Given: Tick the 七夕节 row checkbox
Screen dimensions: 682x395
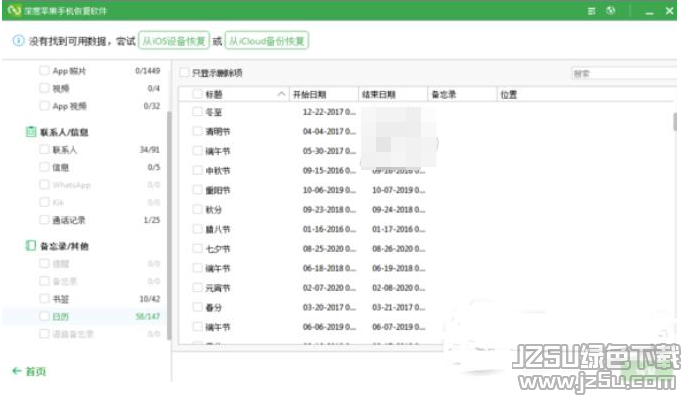Looking at the screenshot, I should [197, 248].
